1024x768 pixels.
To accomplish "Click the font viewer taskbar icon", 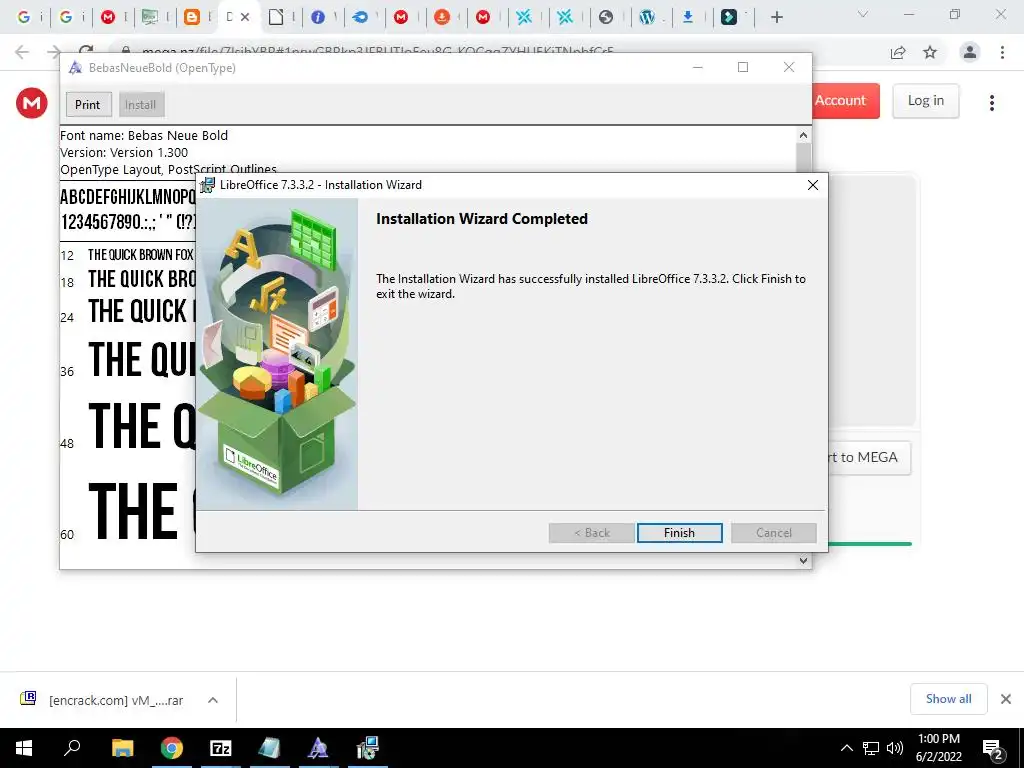I will point(318,748).
